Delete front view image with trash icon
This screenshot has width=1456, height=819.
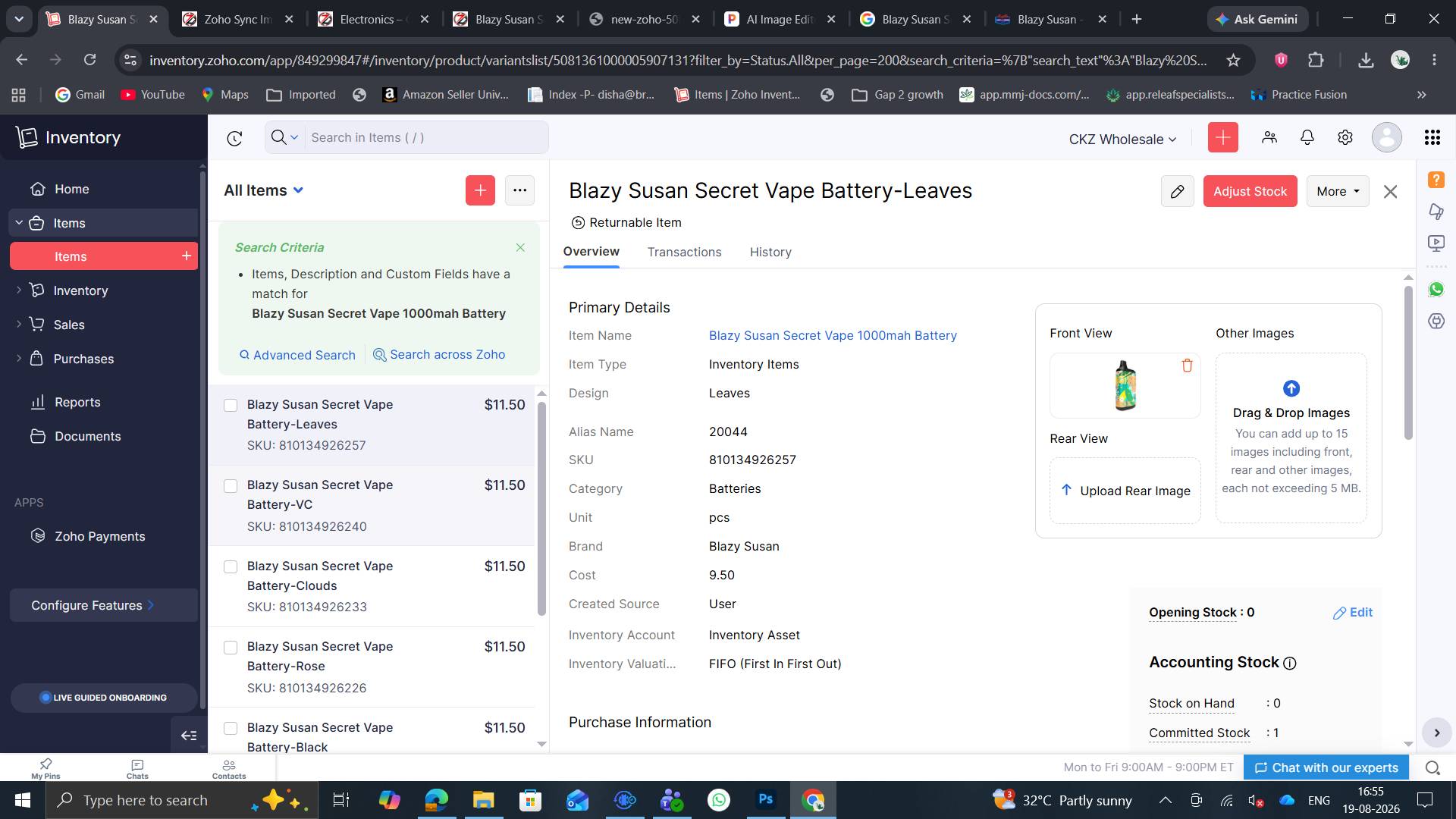coord(1187,366)
